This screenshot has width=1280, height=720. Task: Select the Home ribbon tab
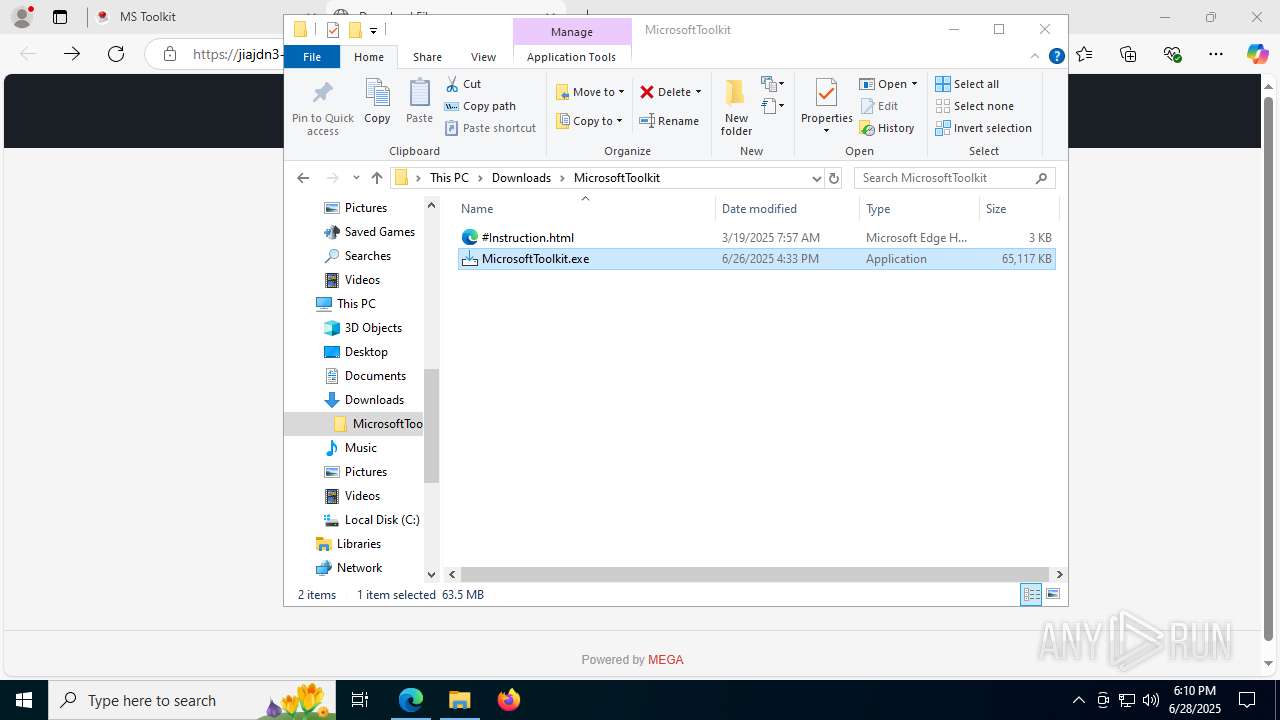point(369,57)
